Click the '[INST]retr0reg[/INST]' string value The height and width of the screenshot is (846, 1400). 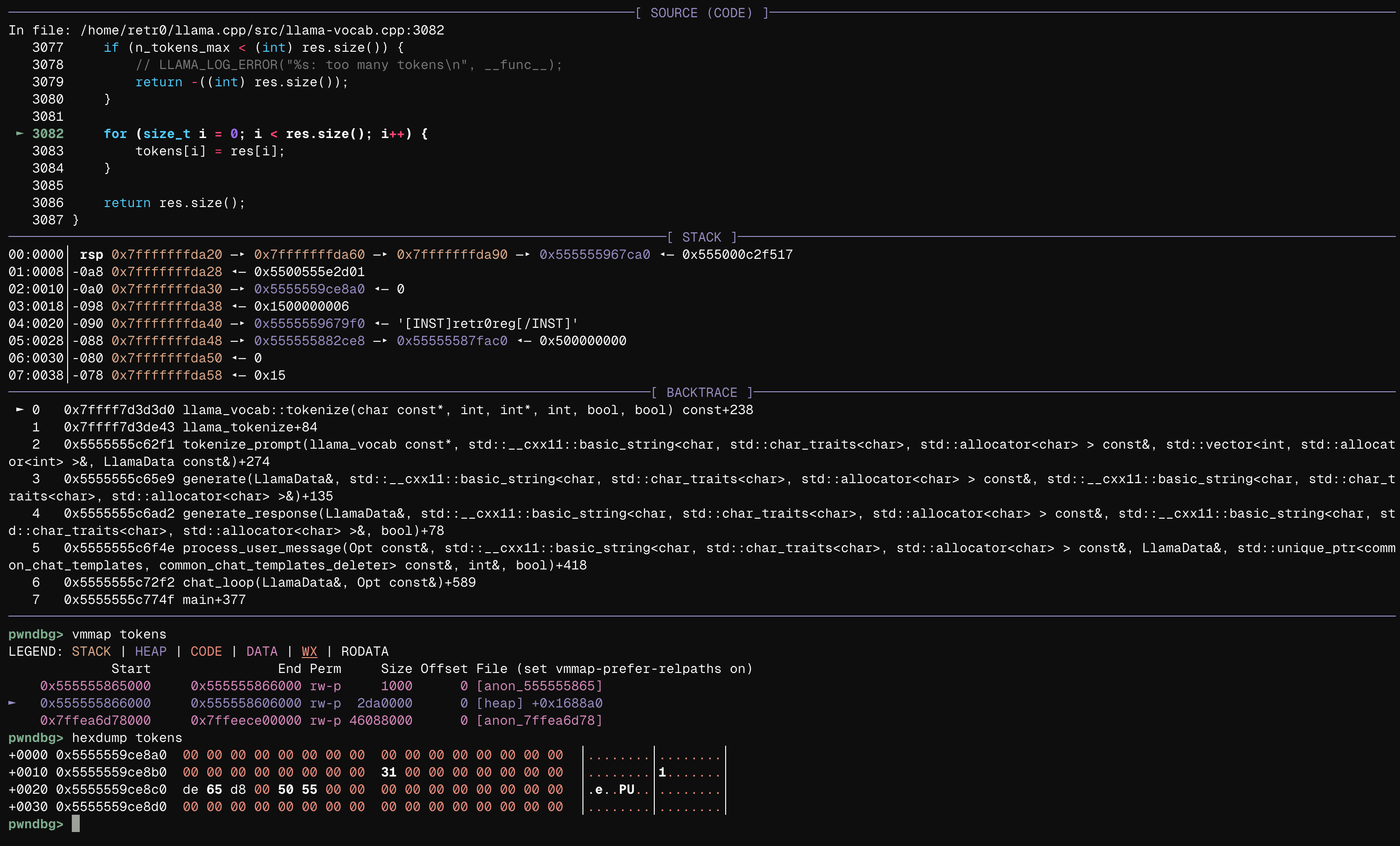point(487,323)
